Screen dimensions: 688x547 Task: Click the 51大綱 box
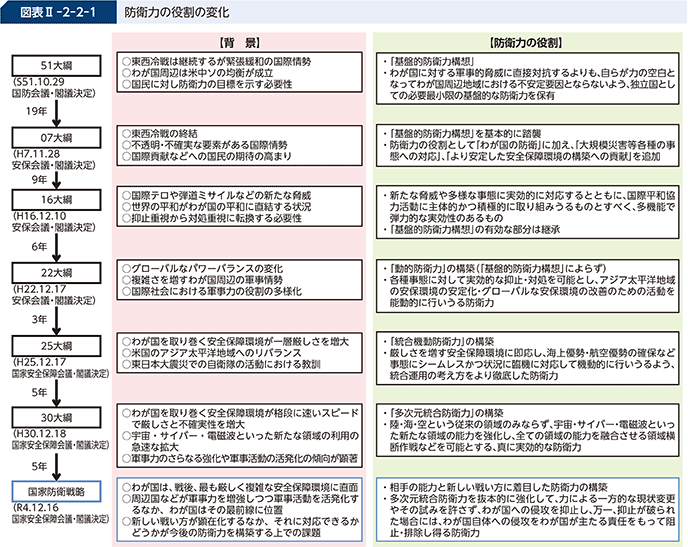tap(56, 66)
